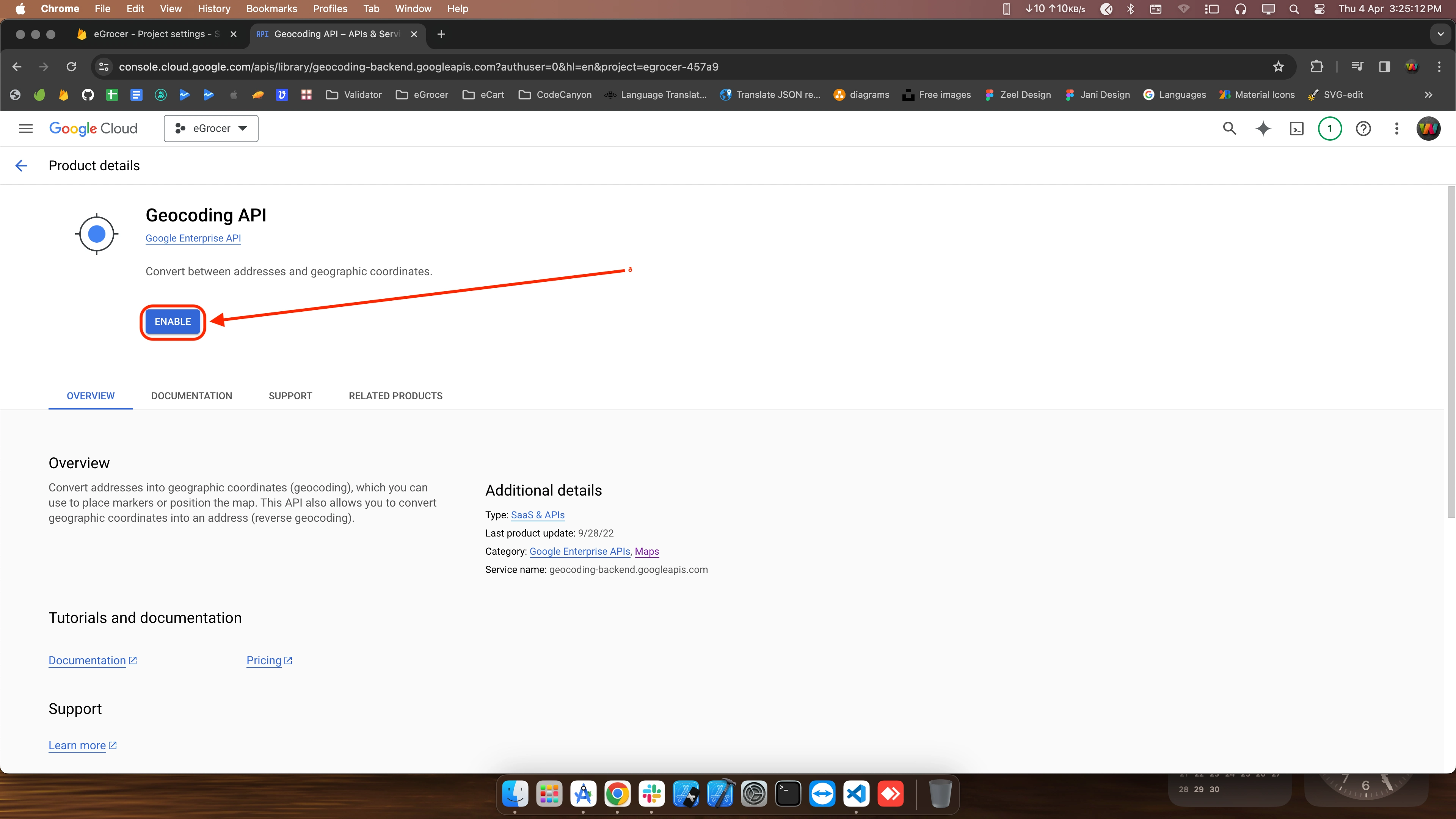The height and width of the screenshot is (819, 1456).
Task: Open the Chrome three-dot menu
Action: coord(1439,67)
